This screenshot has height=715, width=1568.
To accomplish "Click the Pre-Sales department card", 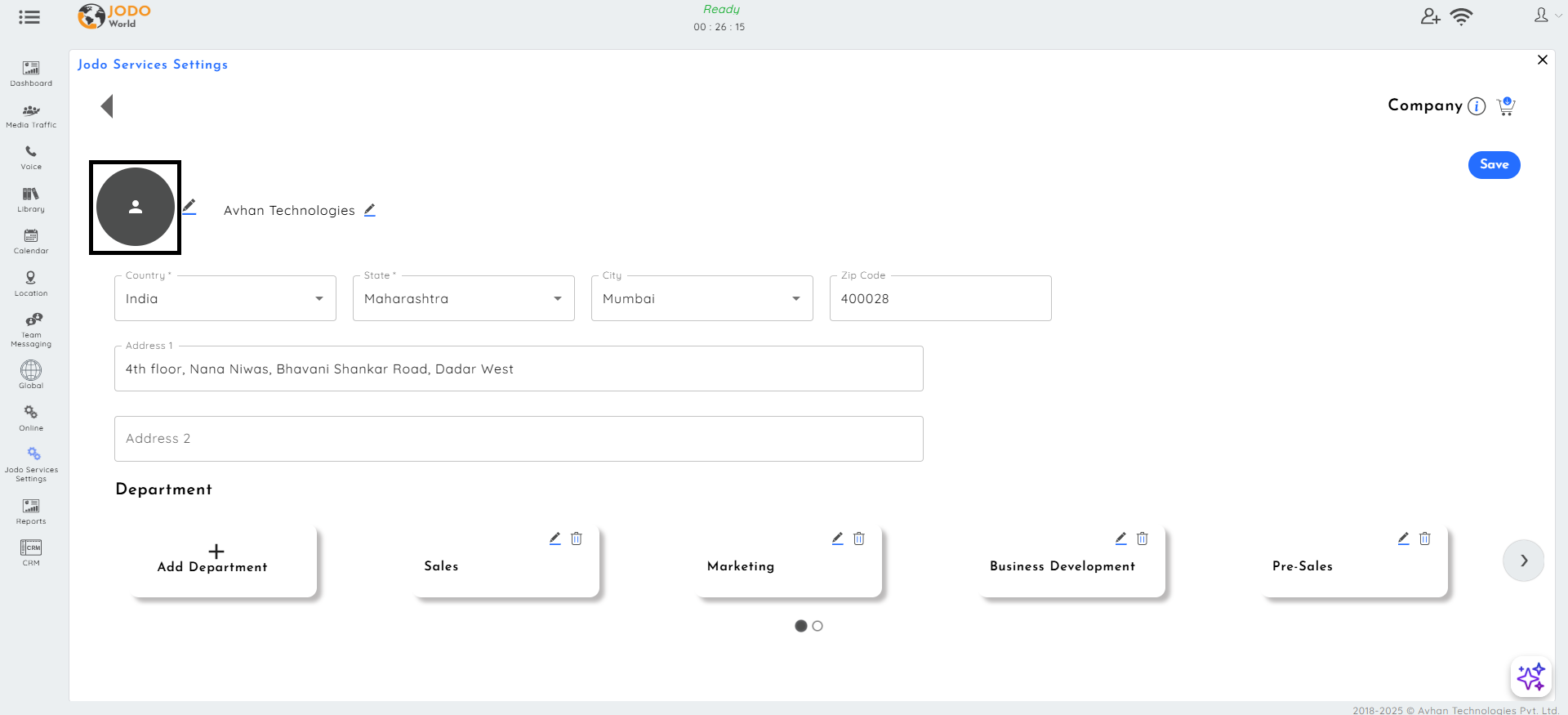I will point(1355,561).
